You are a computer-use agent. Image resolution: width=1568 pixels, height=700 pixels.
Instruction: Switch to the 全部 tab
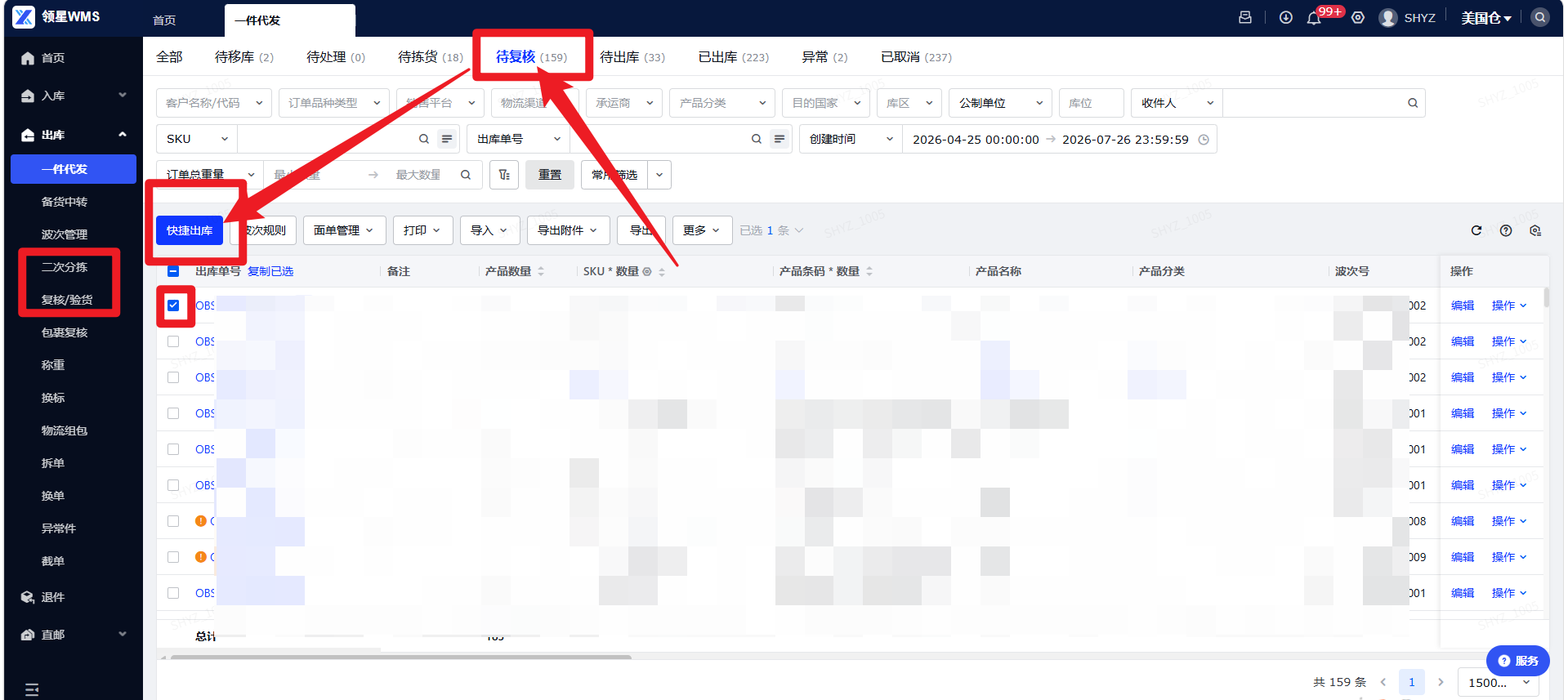click(169, 57)
